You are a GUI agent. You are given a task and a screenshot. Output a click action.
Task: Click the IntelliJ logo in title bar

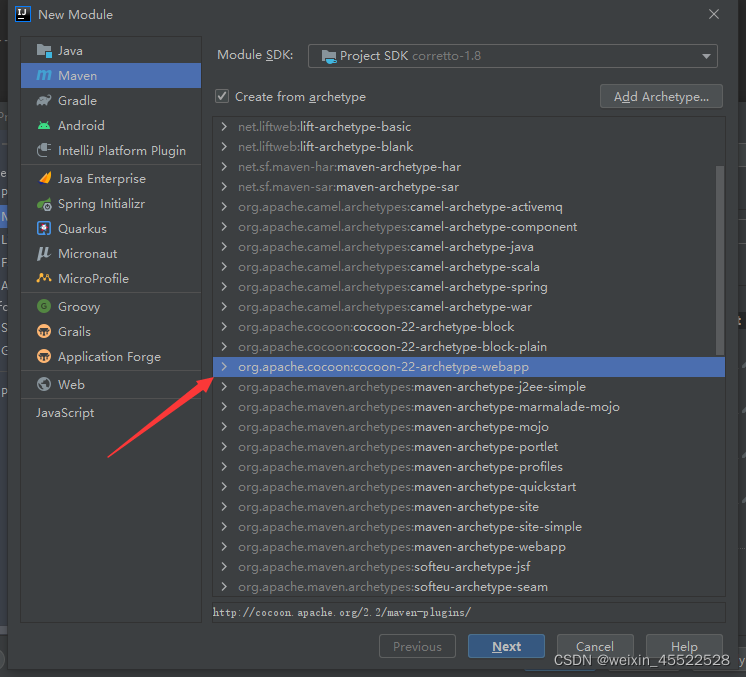point(23,14)
